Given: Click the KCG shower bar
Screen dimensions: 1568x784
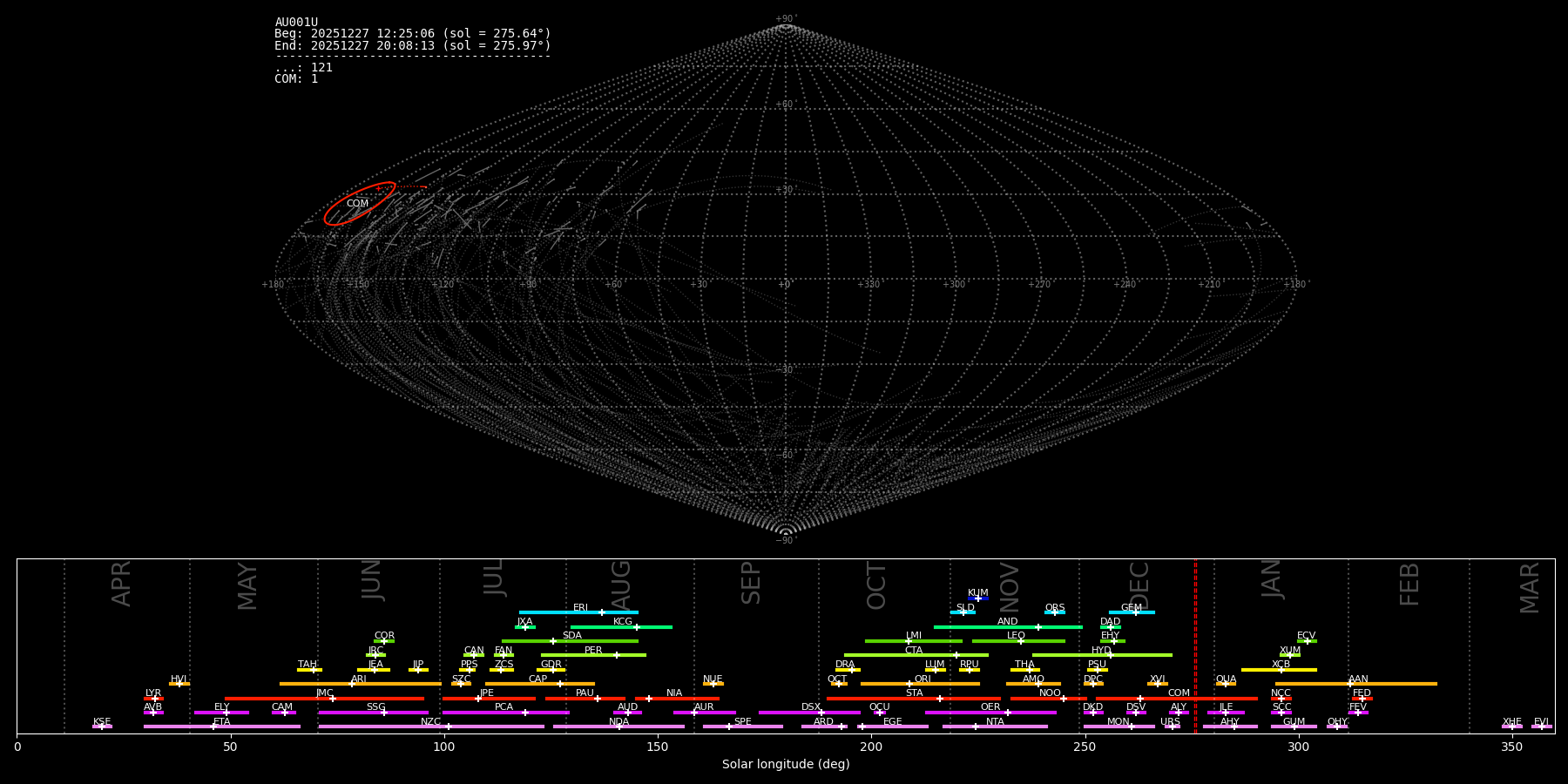Looking at the screenshot, I should (x=621, y=626).
